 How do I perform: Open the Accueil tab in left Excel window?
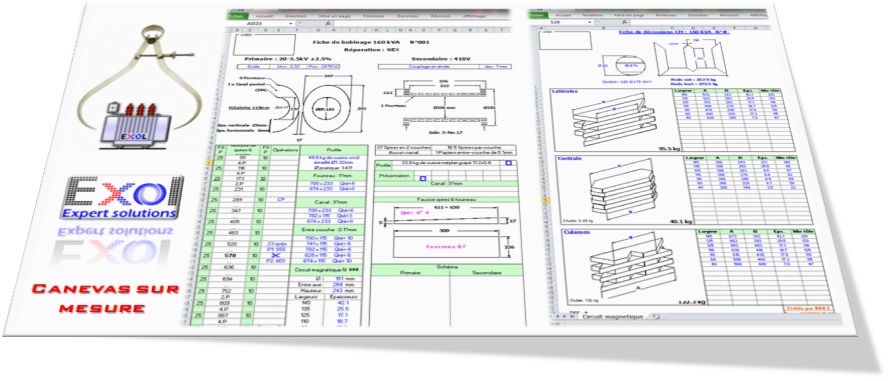click(264, 16)
